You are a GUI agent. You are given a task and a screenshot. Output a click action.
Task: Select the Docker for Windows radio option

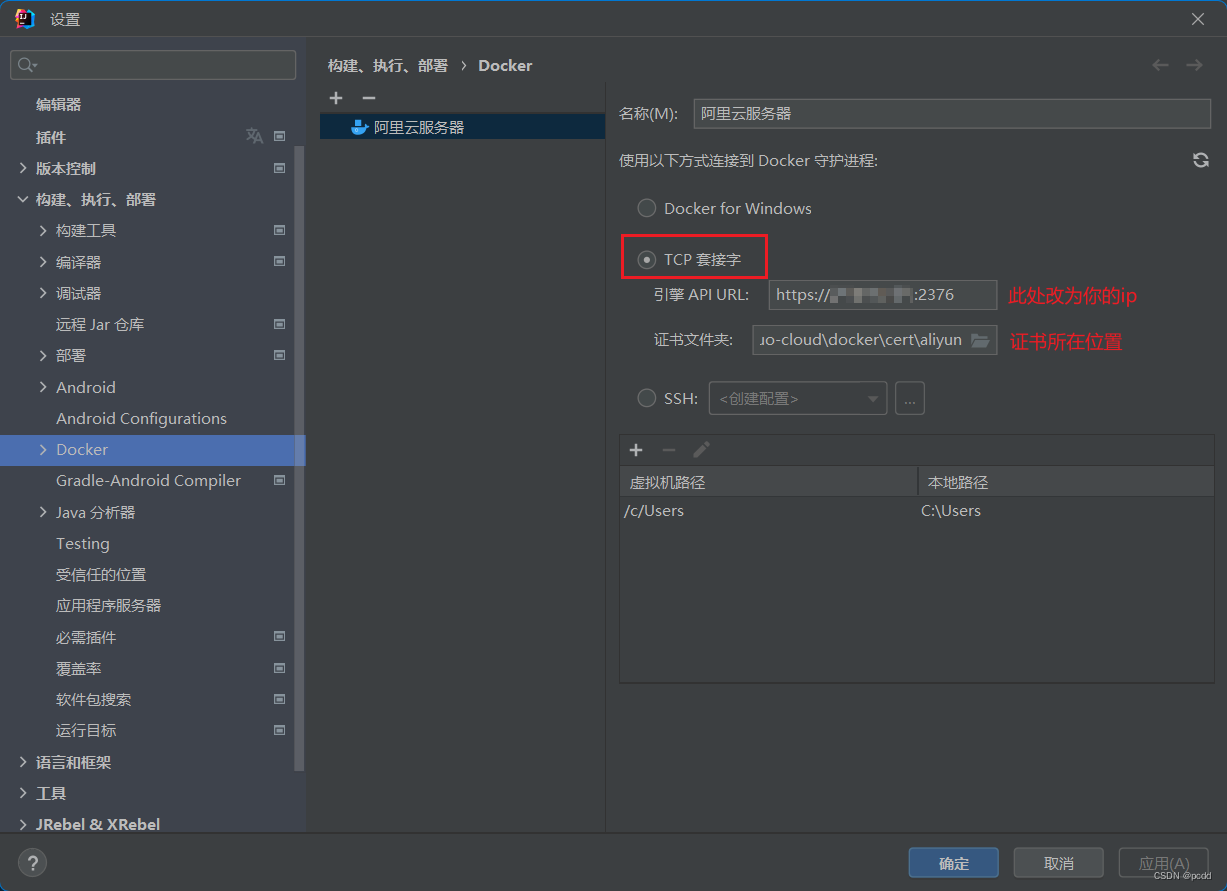click(647, 208)
